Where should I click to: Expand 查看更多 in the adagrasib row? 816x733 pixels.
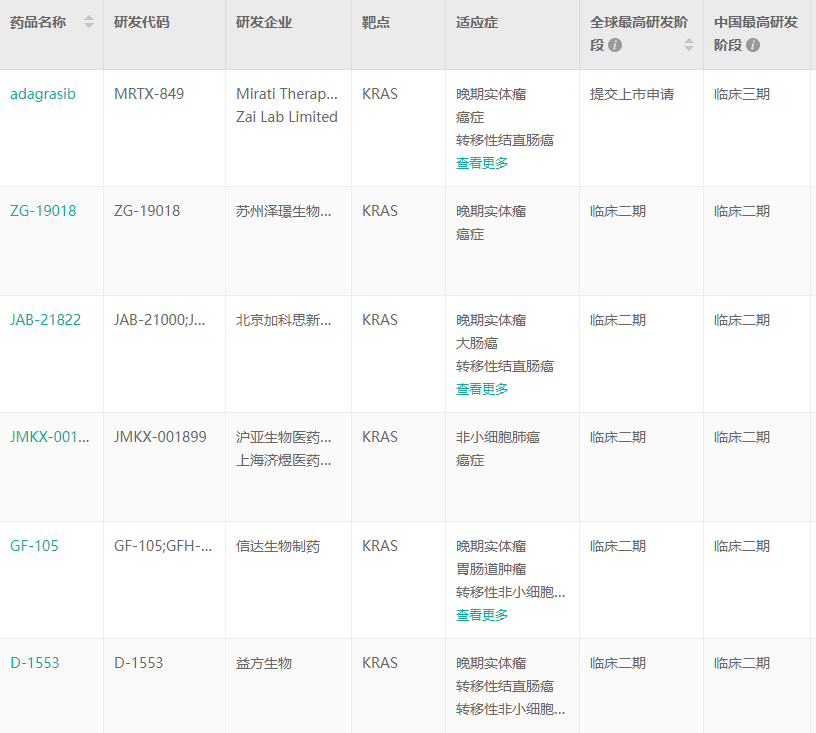click(482, 163)
